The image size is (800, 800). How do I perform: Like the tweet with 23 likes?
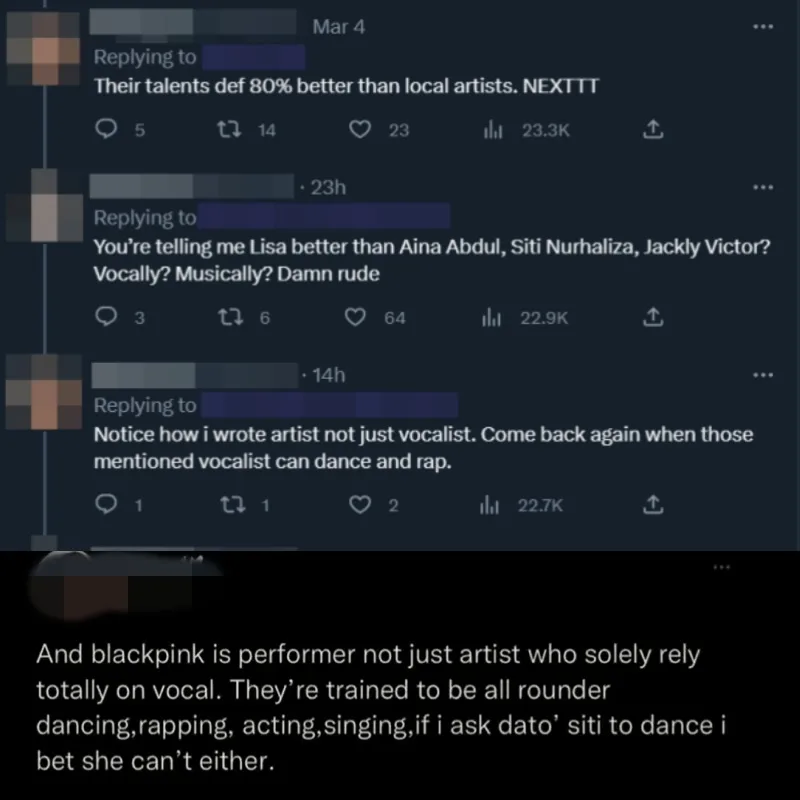pyautogui.click(x=365, y=129)
